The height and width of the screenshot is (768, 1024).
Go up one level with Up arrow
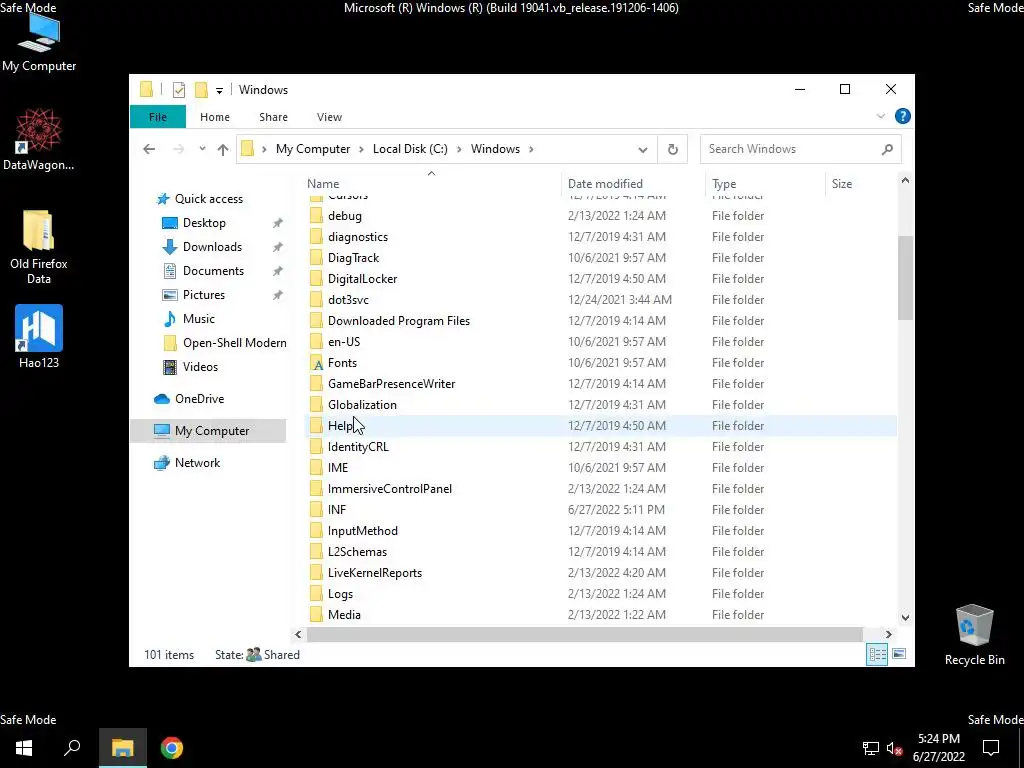coord(223,149)
